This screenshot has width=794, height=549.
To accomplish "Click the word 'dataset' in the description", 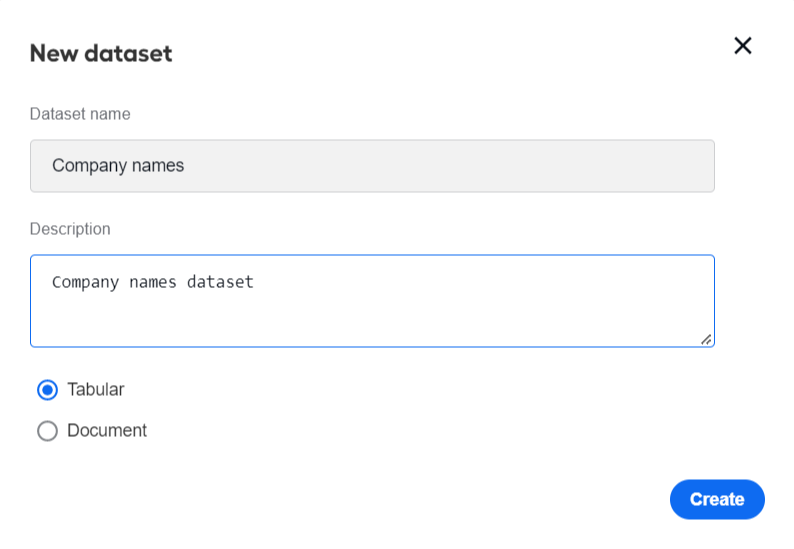I will coord(220,282).
